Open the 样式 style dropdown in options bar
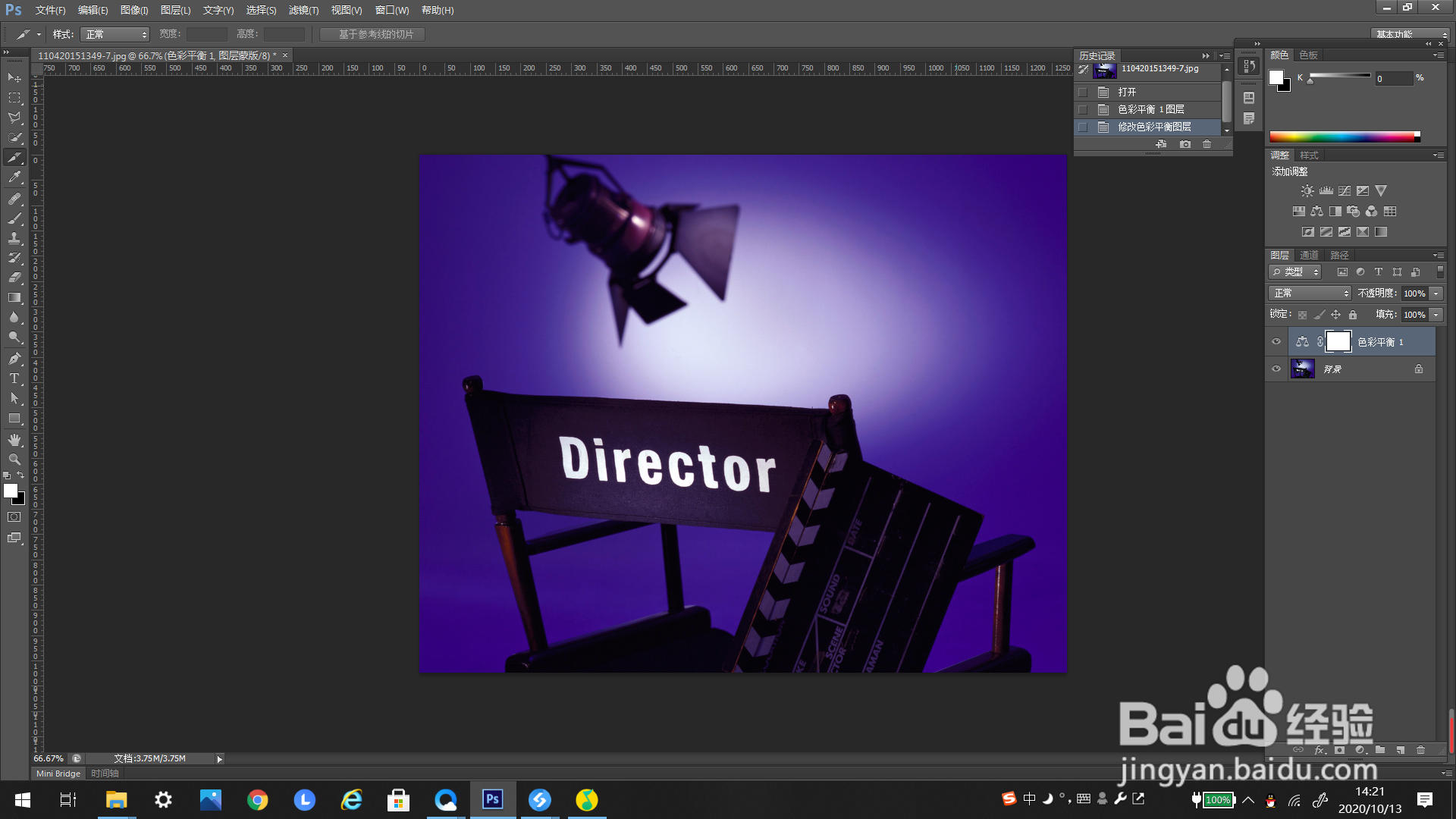The width and height of the screenshot is (1456, 819). [115, 35]
